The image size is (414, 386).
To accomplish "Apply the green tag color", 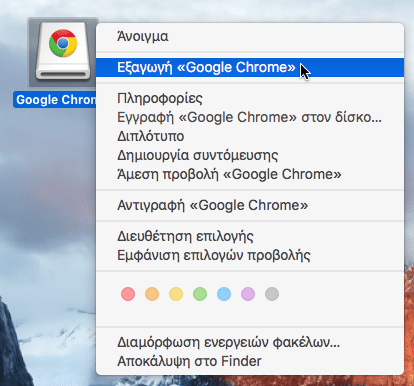I will tap(200, 294).
